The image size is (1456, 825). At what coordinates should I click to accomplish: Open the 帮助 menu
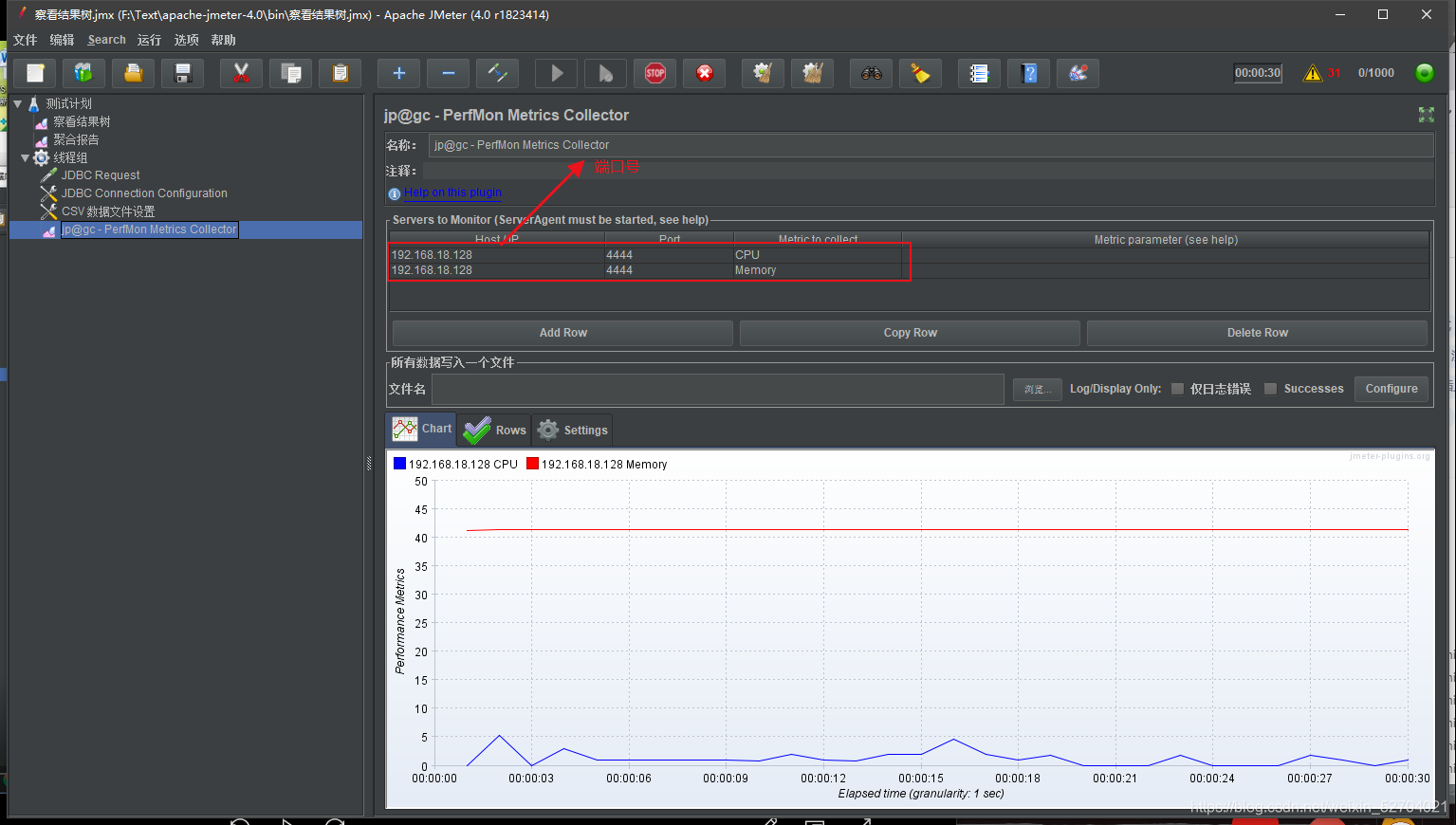click(x=224, y=40)
